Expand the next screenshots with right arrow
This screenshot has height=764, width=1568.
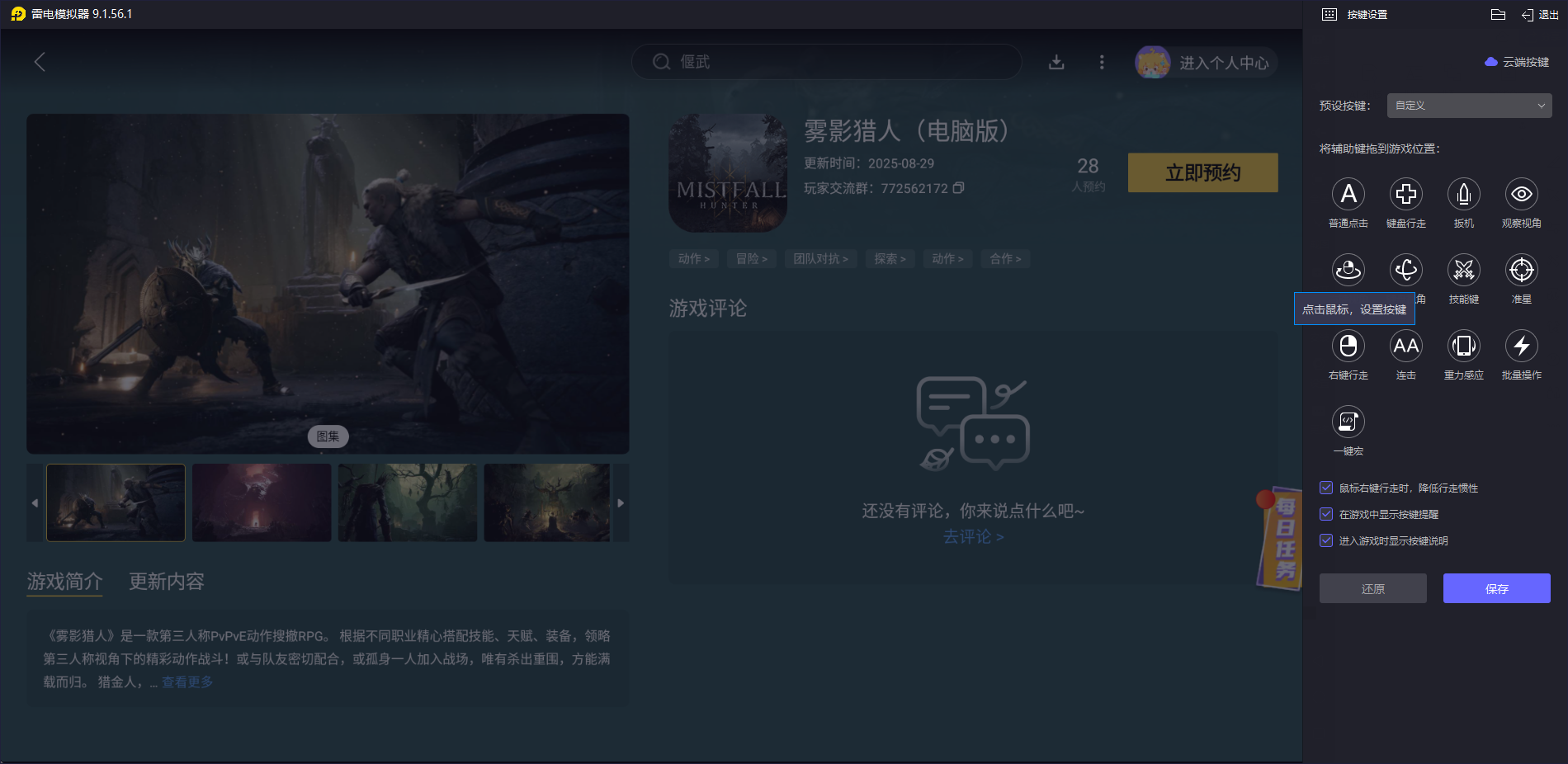coord(621,502)
